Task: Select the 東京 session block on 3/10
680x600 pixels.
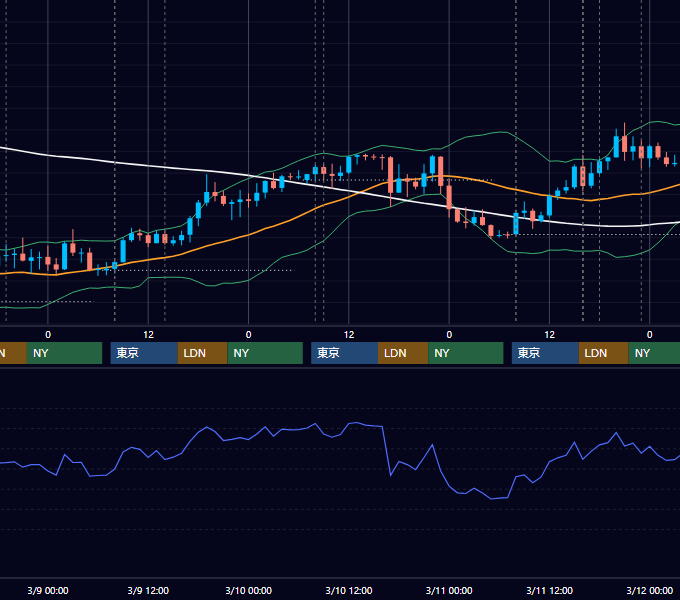Action: [344, 353]
